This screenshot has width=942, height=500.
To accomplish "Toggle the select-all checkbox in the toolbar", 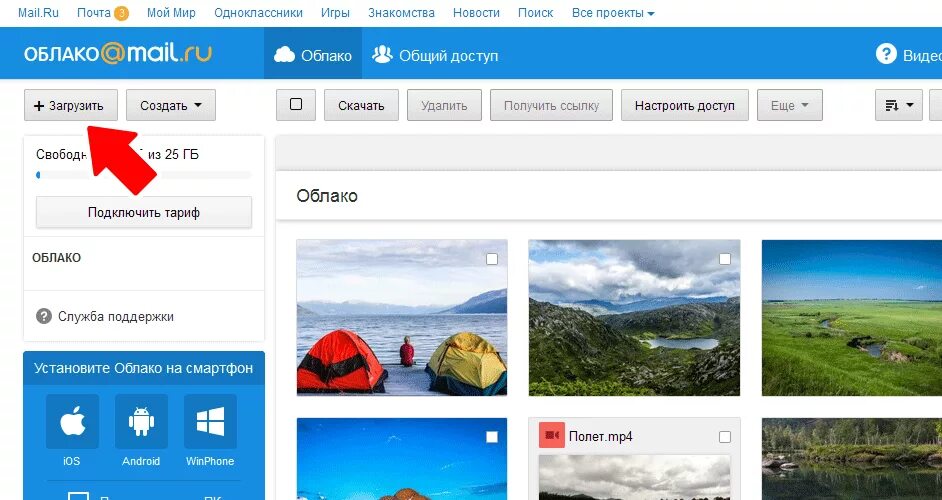I will coord(296,105).
